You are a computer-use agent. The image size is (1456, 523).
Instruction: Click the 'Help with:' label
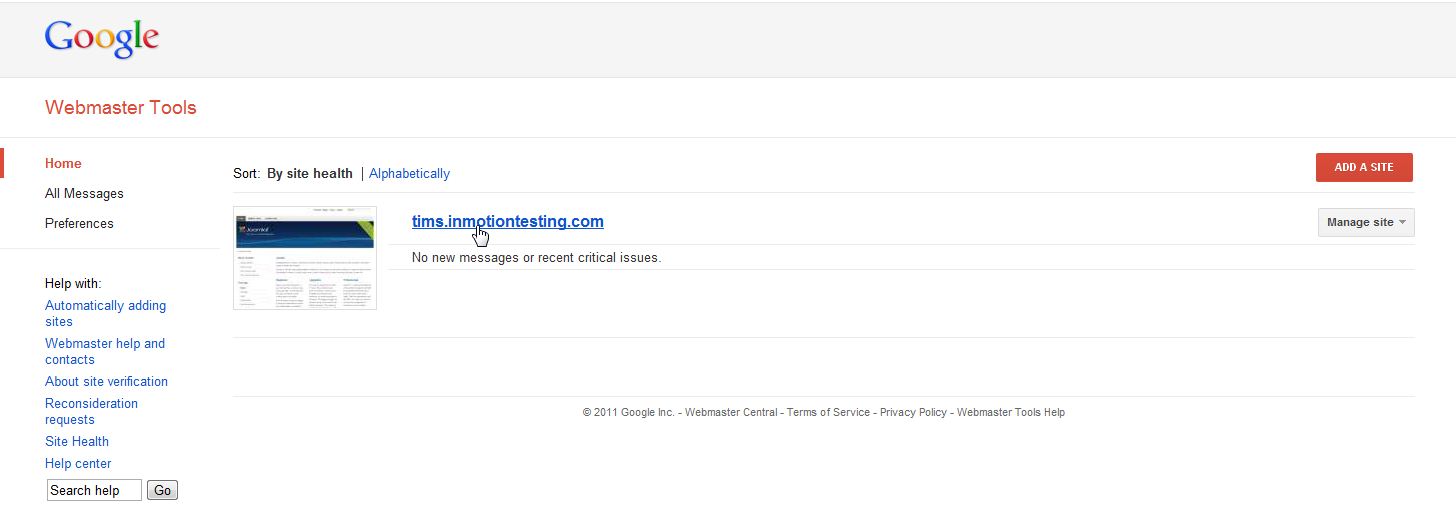coord(73,283)
